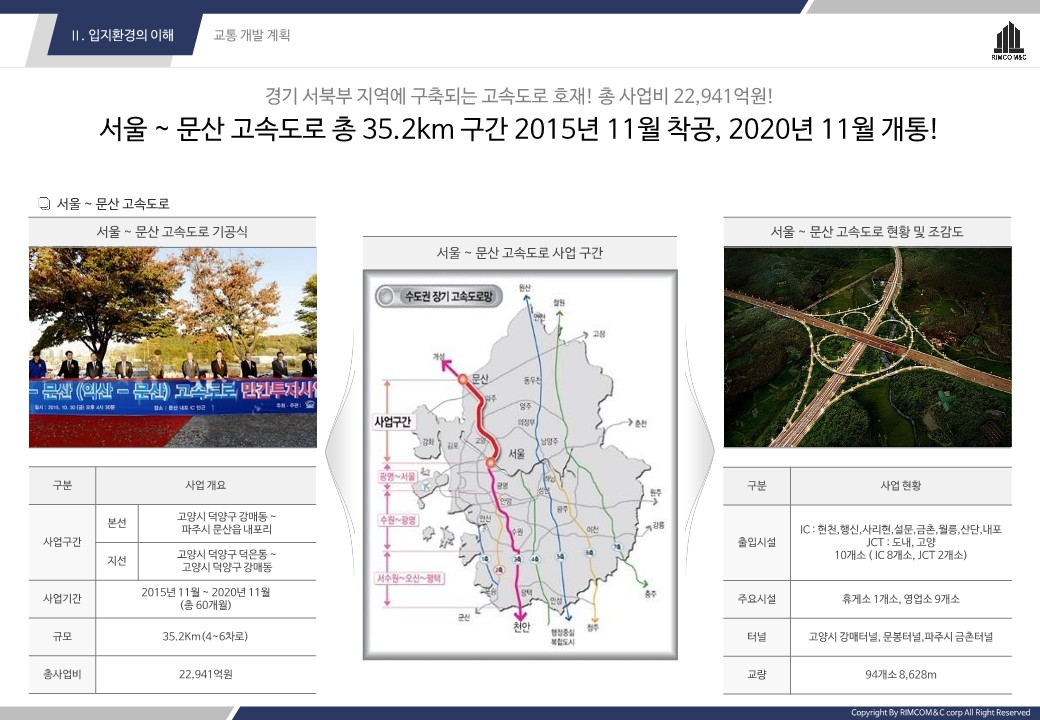The width and height of the screenshot is (1040, 720).
Task: Click the square bullet icon beside 서울 ~ 문산 고속도로
Action: (44, 204)
